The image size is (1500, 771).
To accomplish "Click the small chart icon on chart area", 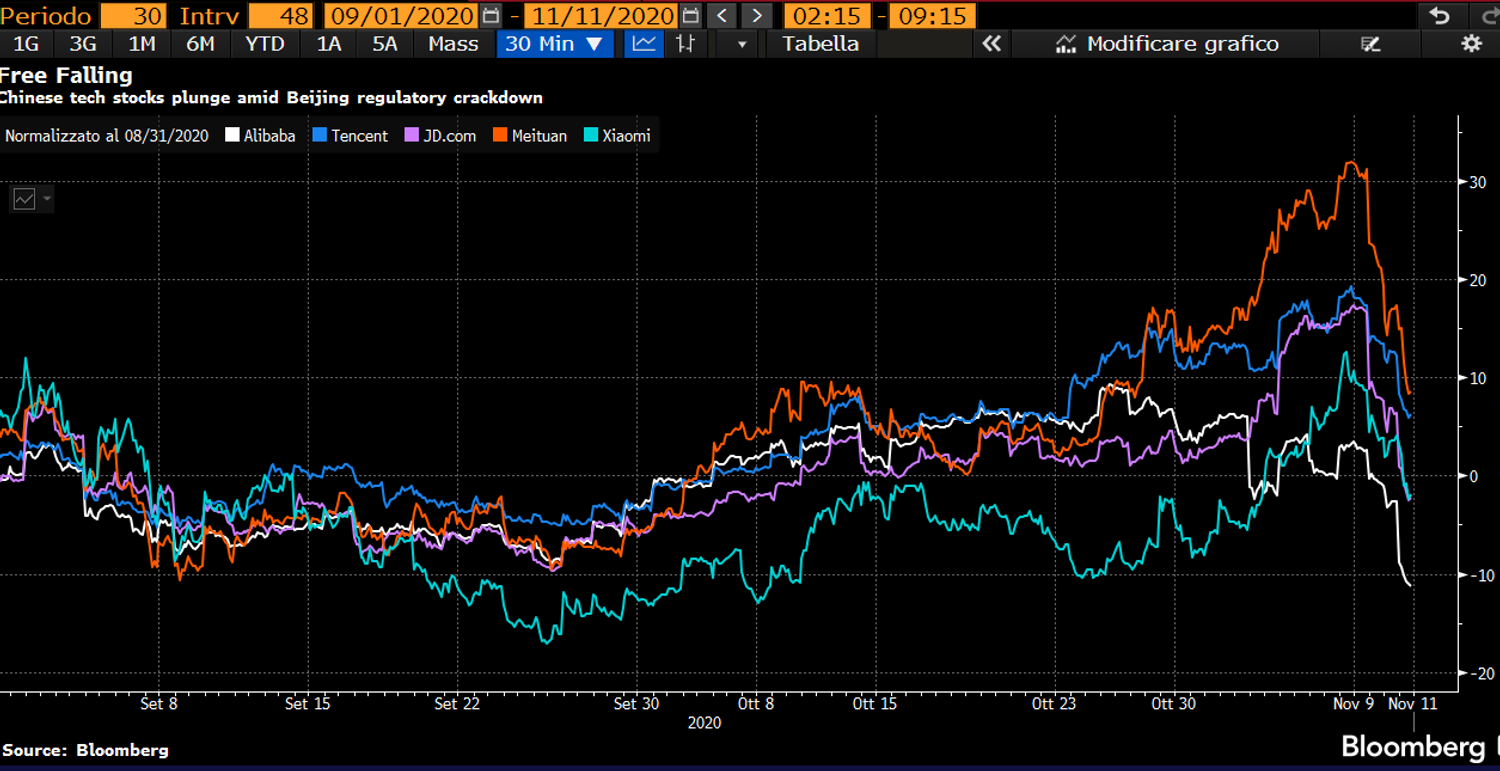I will (x=24, y=199).
